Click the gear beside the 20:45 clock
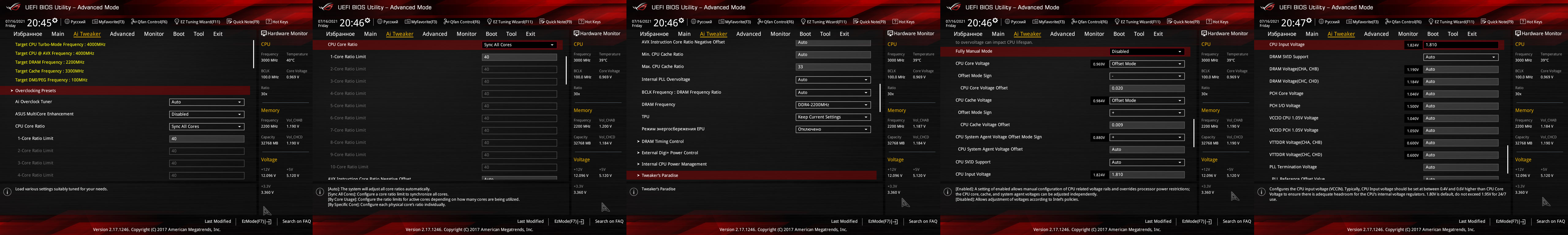Image resolution: width=1568 pixels, height=235 pixels. point(55,20)
